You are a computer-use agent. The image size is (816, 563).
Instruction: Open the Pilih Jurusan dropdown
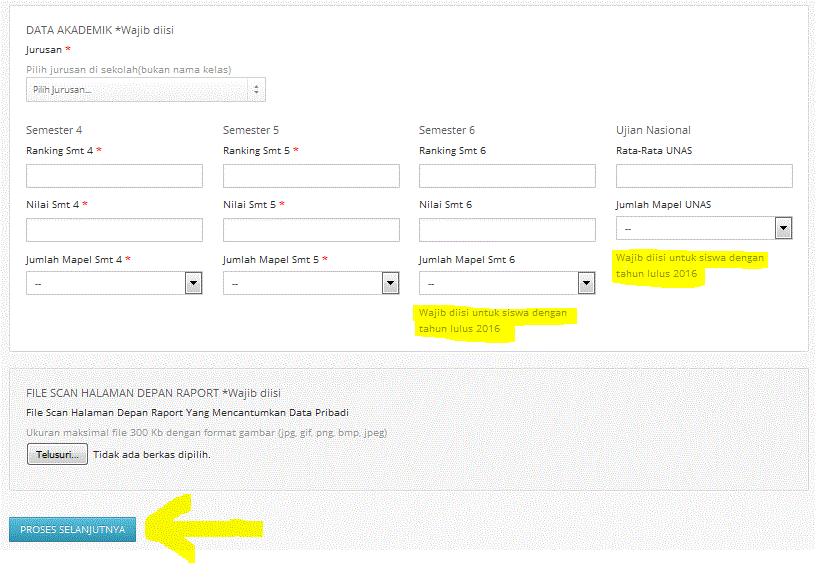pos(146,89)
